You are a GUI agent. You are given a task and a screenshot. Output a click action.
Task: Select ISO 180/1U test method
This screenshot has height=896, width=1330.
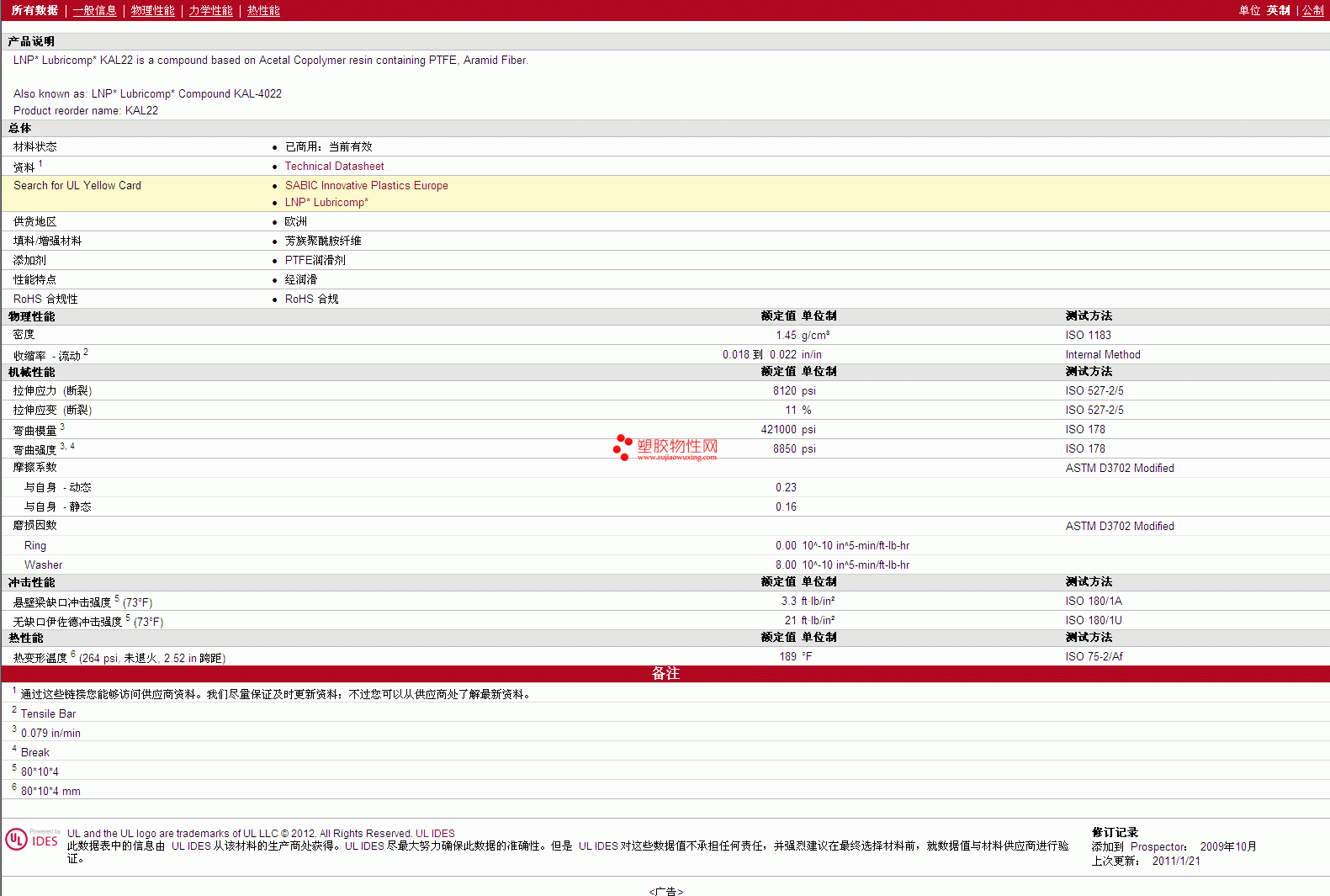click(x=1094, y=620)
